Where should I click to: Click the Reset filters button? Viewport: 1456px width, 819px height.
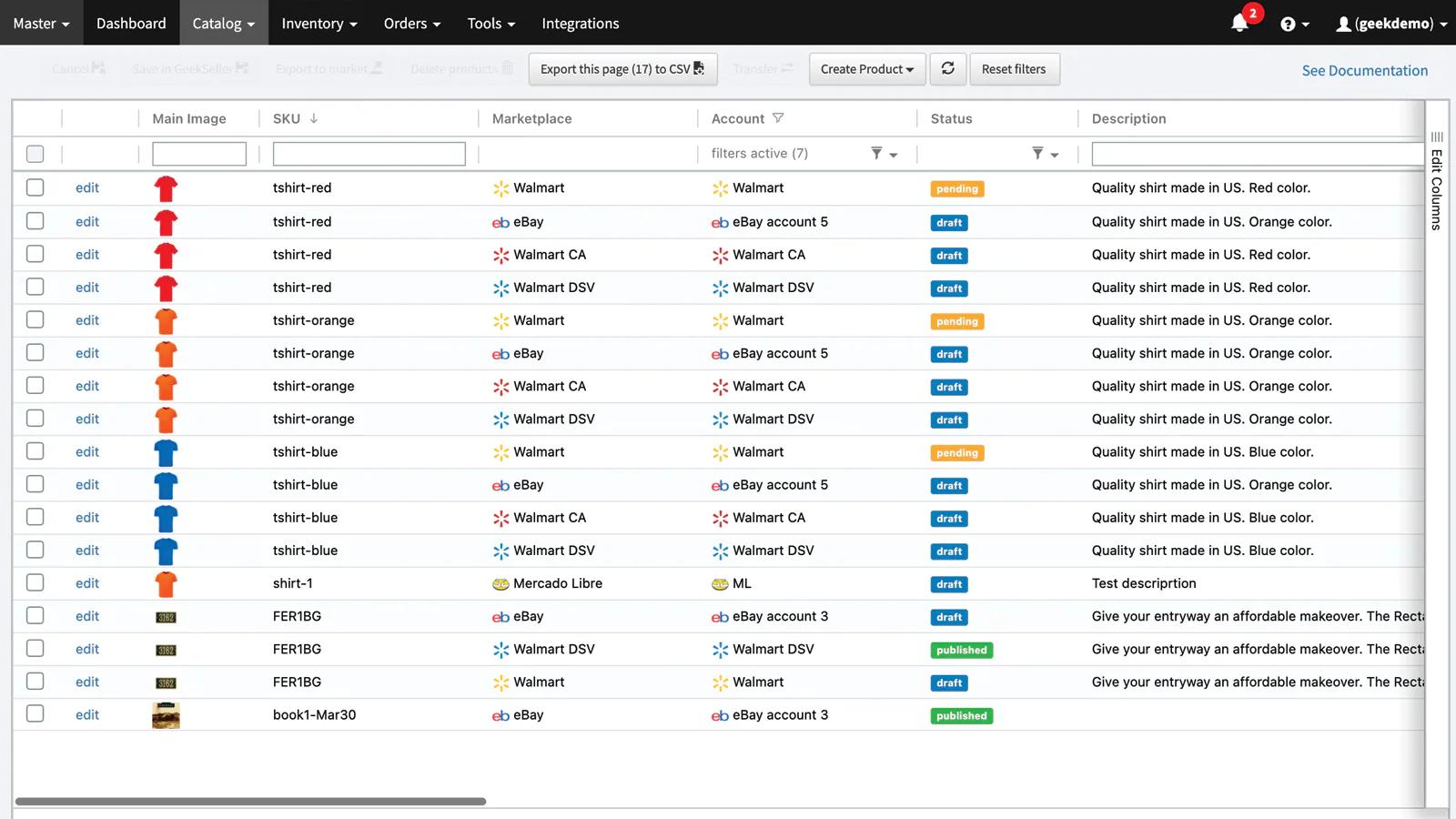[x=1014, y=69]
